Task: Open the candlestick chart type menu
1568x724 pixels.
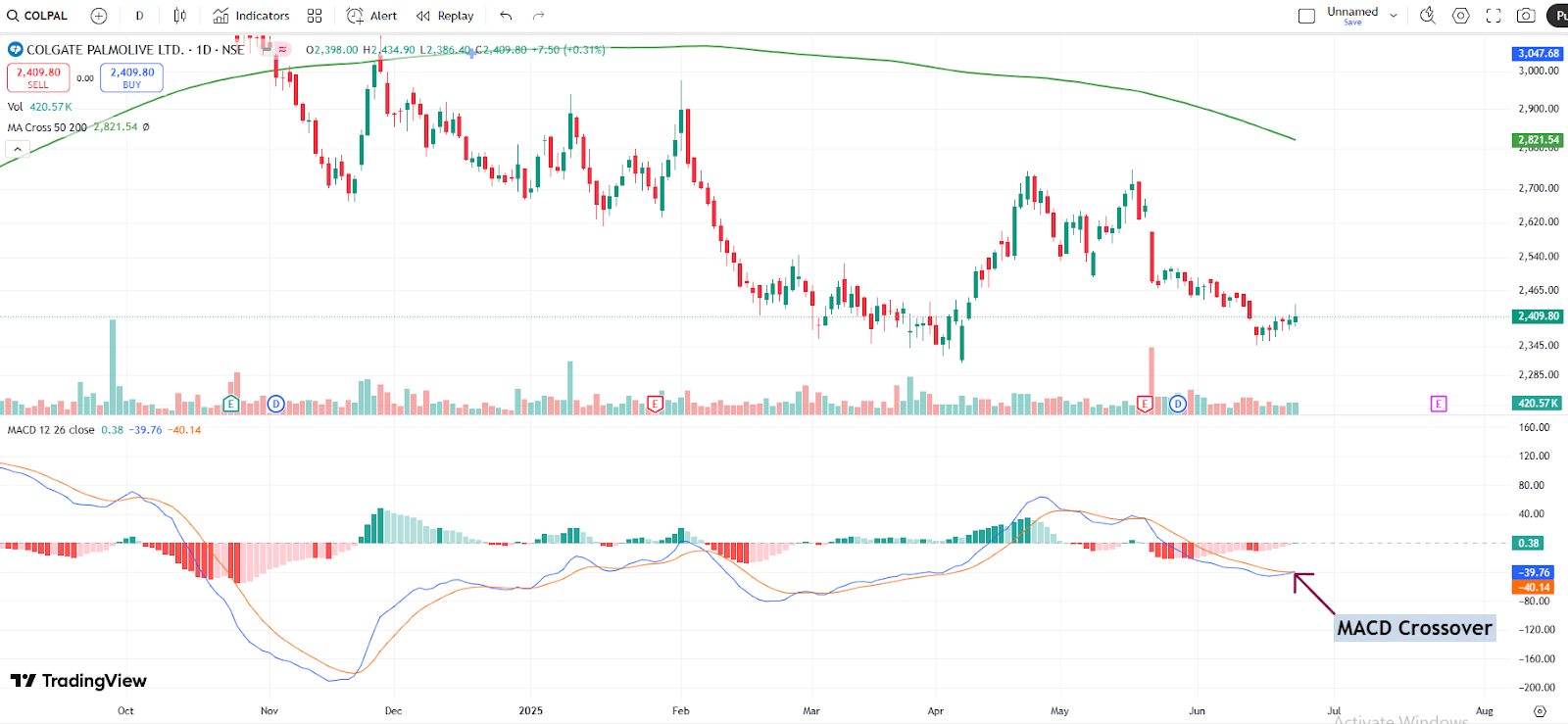Action: pos(180,16)
